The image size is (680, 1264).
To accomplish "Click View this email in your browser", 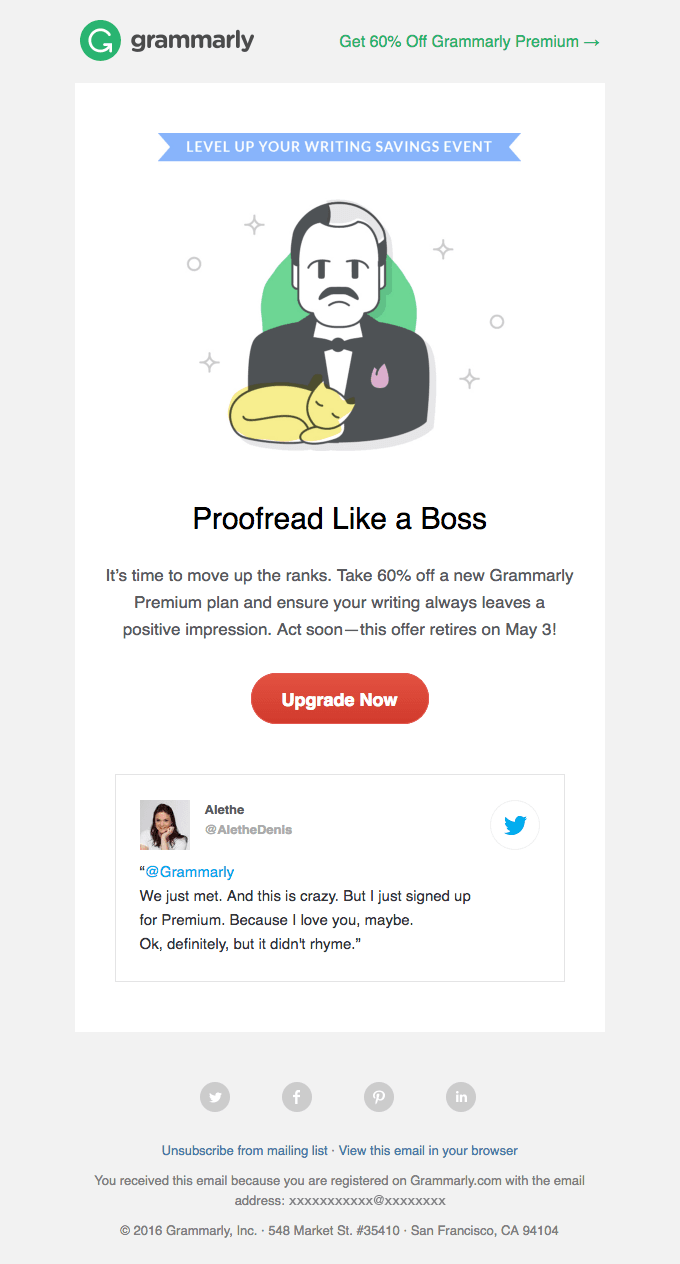I will [x=428, y=1151].
